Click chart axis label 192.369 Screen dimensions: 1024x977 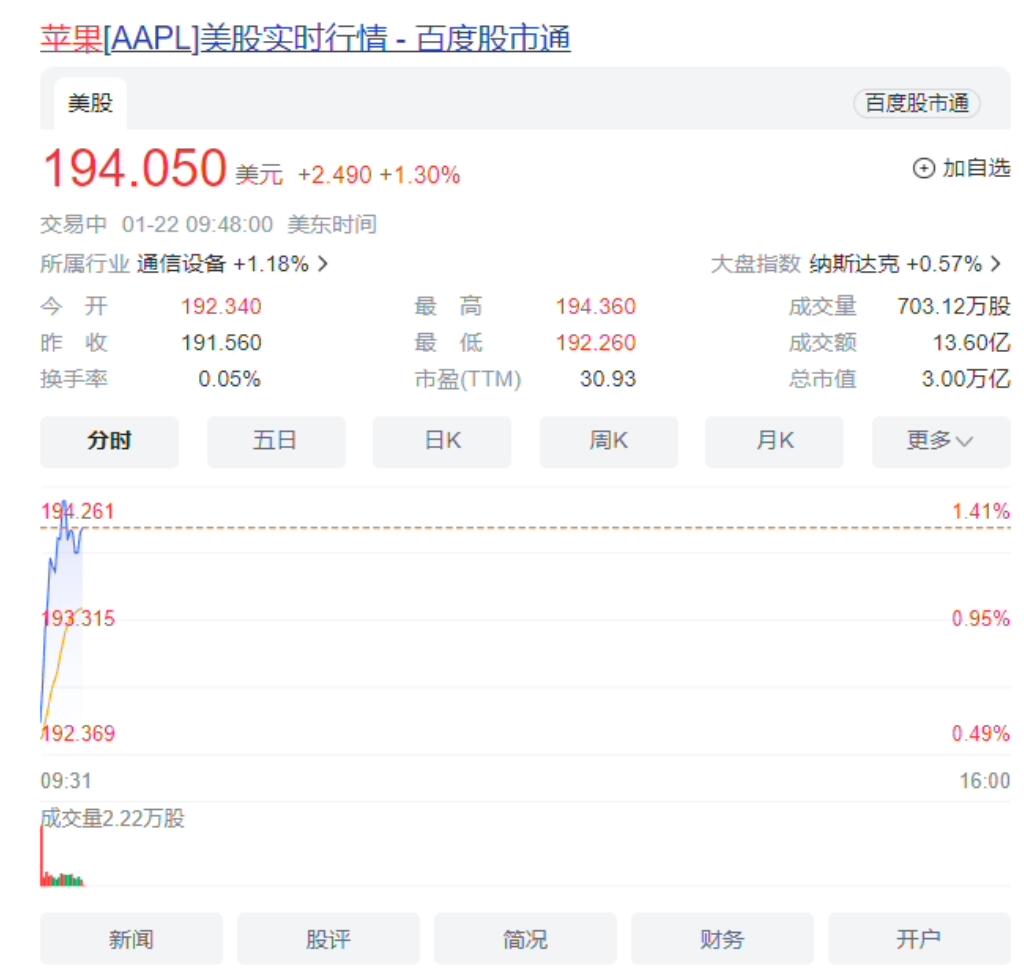[77, 733]
